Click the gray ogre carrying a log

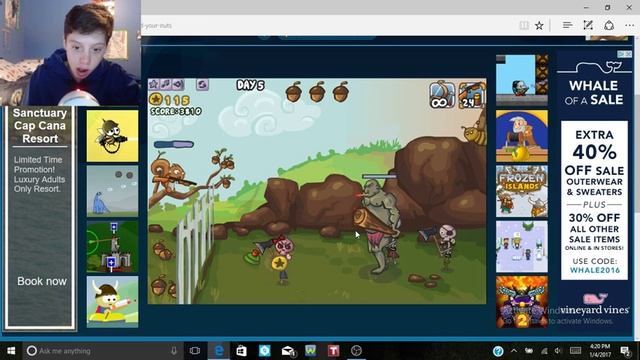(378, 227)
